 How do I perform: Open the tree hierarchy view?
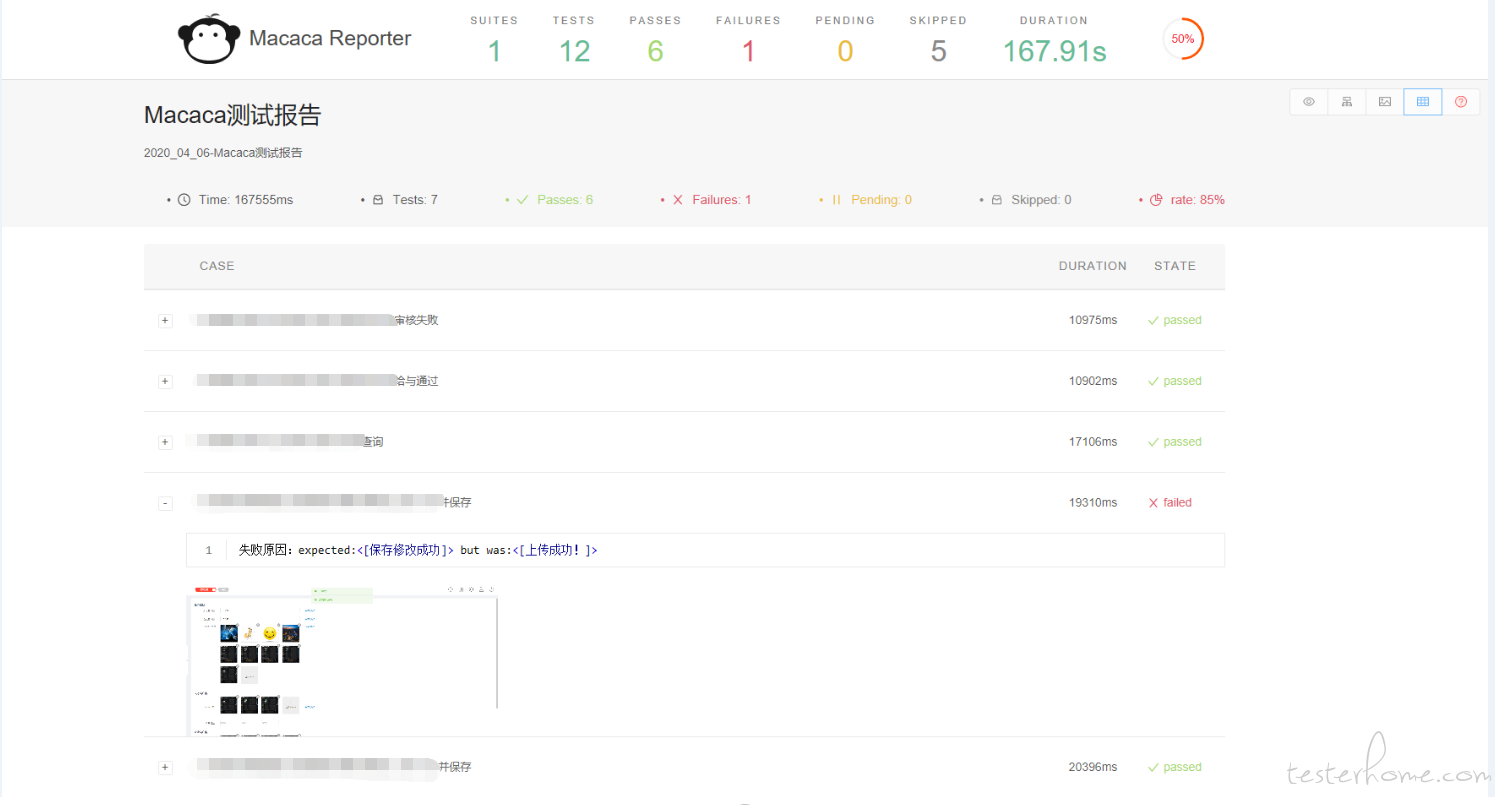(x=1347, y=102)
